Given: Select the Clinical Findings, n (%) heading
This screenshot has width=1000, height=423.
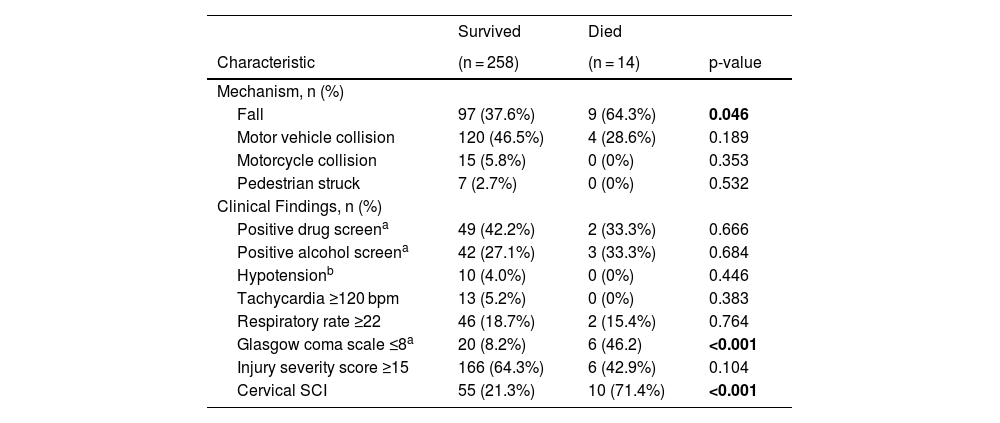Looking at the screenshot, I should 299,207.
